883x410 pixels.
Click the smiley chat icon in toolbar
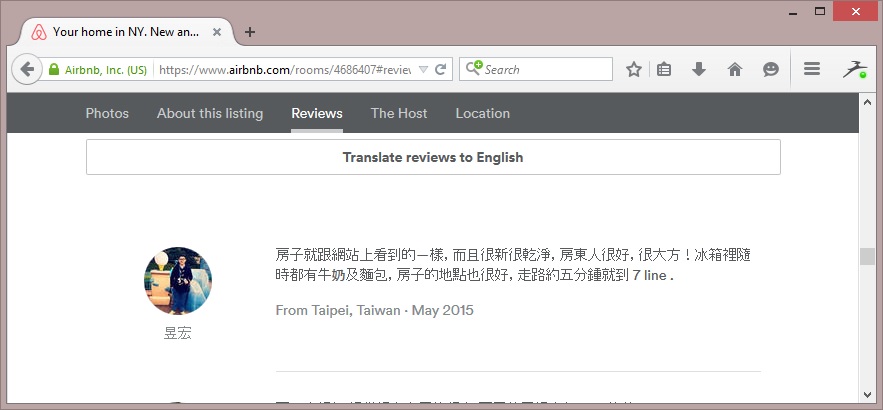pyautogui.click(x=770, y=70)
